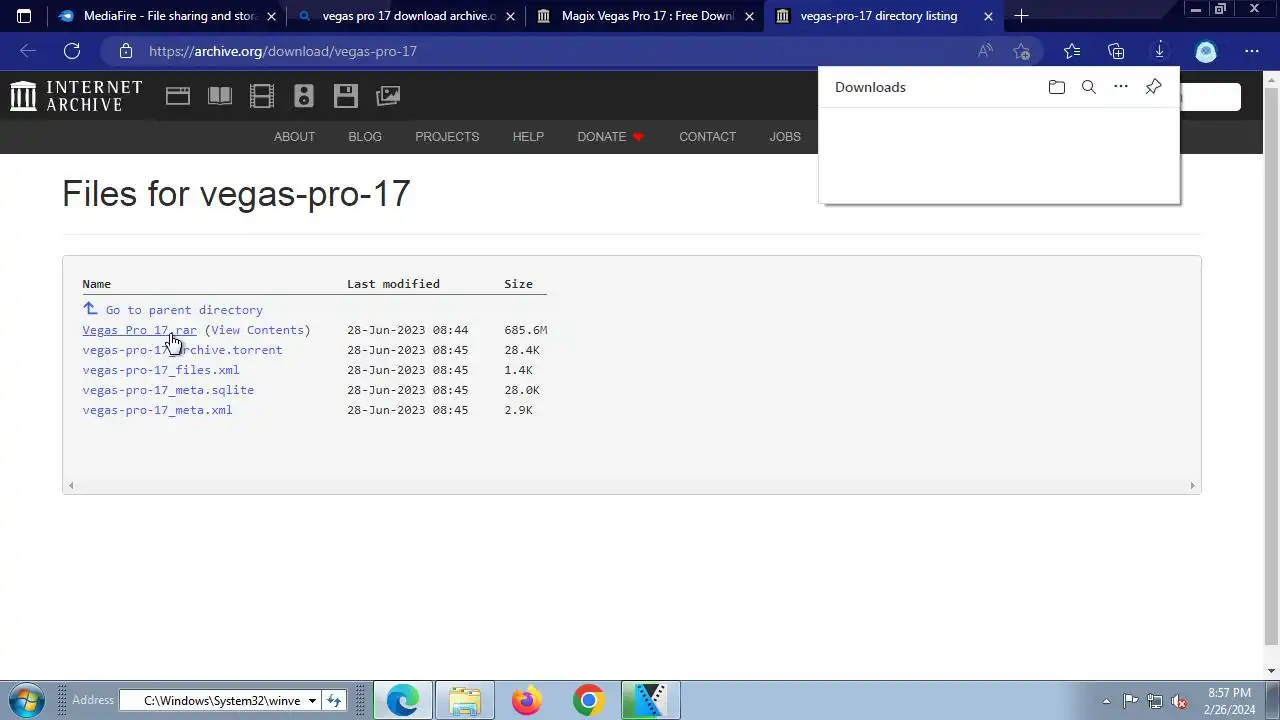
Task: Open network status tray icon
Action: click(x=1155, y=701)
